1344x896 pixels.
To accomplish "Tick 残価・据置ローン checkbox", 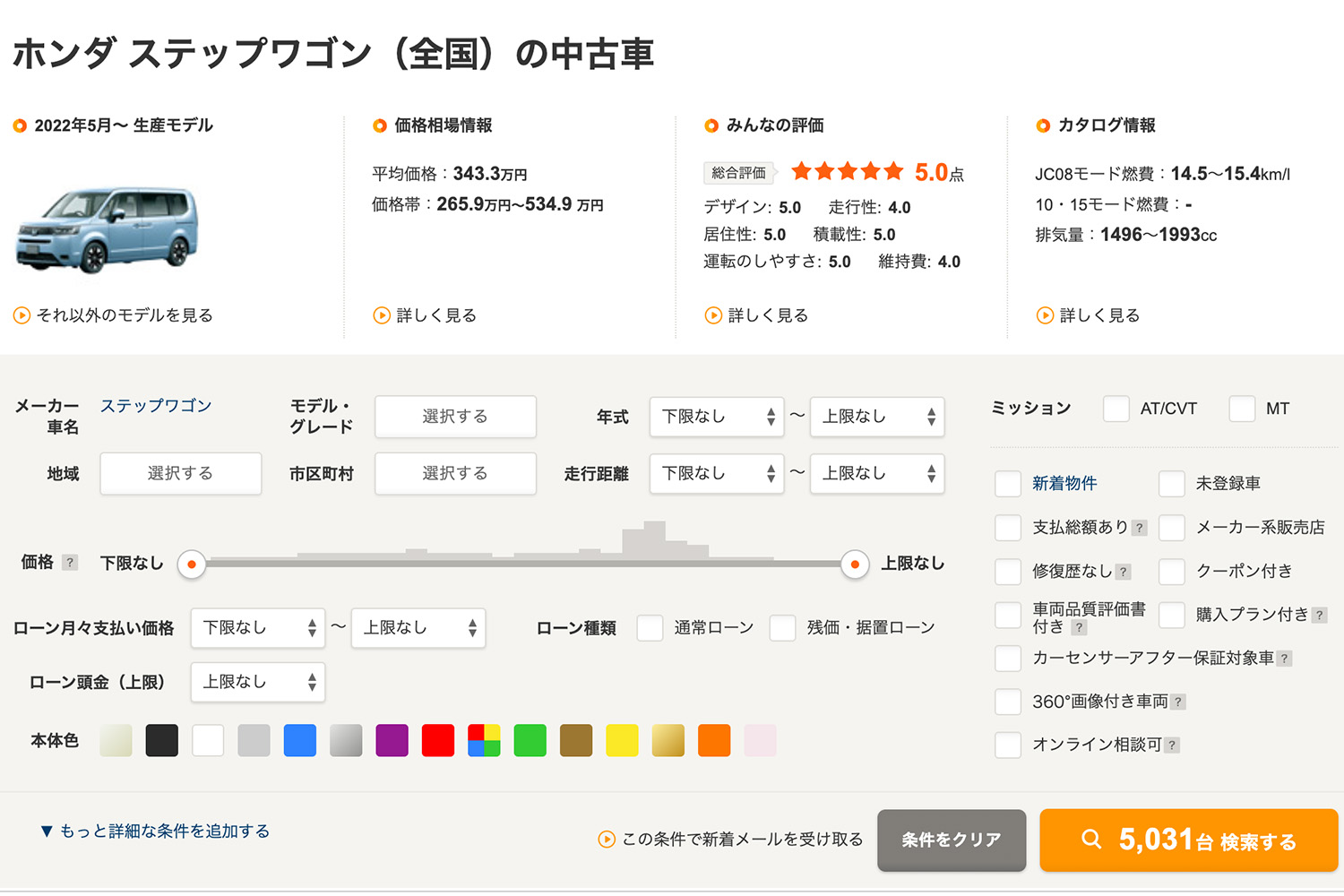I will (x=782, y=628).
